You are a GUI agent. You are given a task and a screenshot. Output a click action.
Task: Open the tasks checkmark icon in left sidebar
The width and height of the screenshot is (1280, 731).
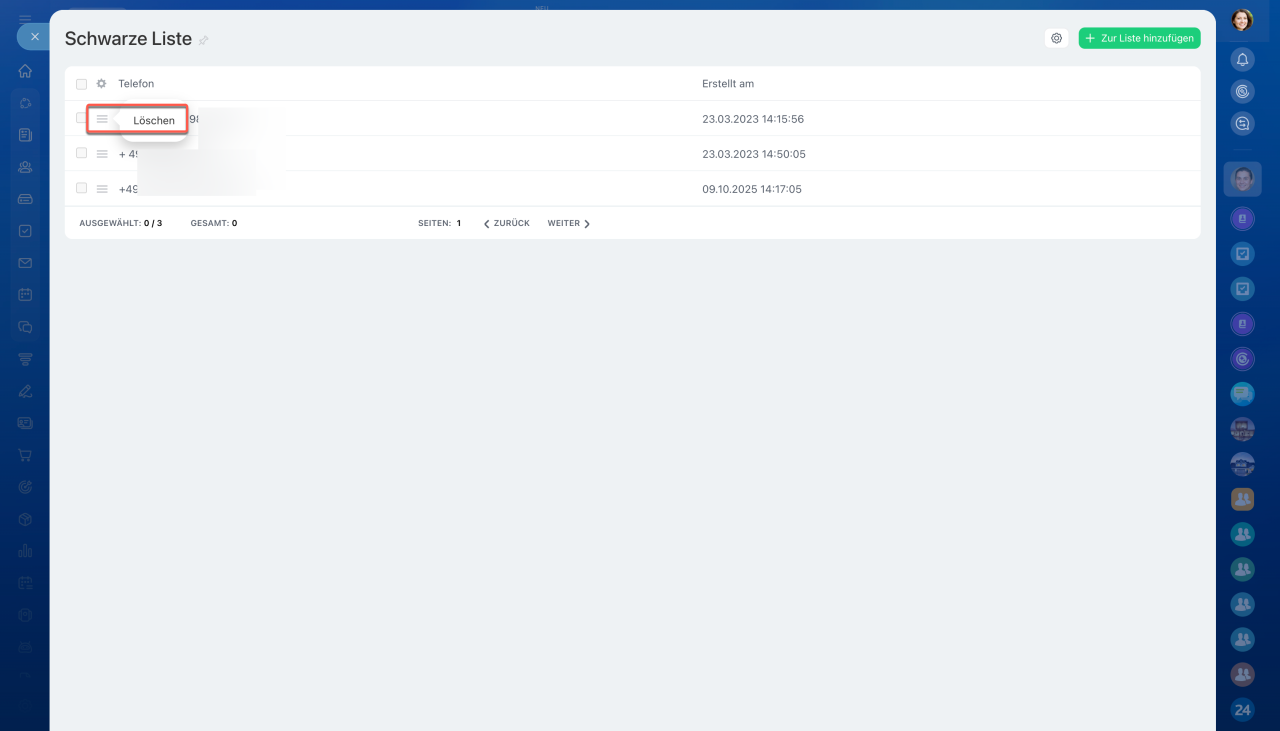25,231
